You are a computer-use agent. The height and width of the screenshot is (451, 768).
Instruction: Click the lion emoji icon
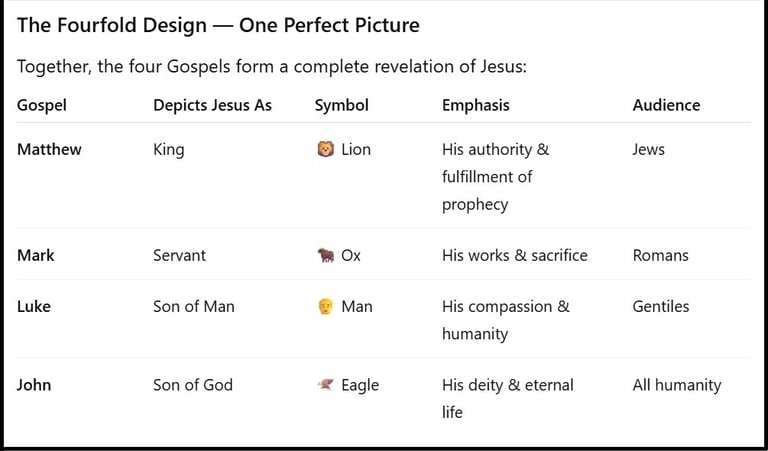(x=325, y=150)
